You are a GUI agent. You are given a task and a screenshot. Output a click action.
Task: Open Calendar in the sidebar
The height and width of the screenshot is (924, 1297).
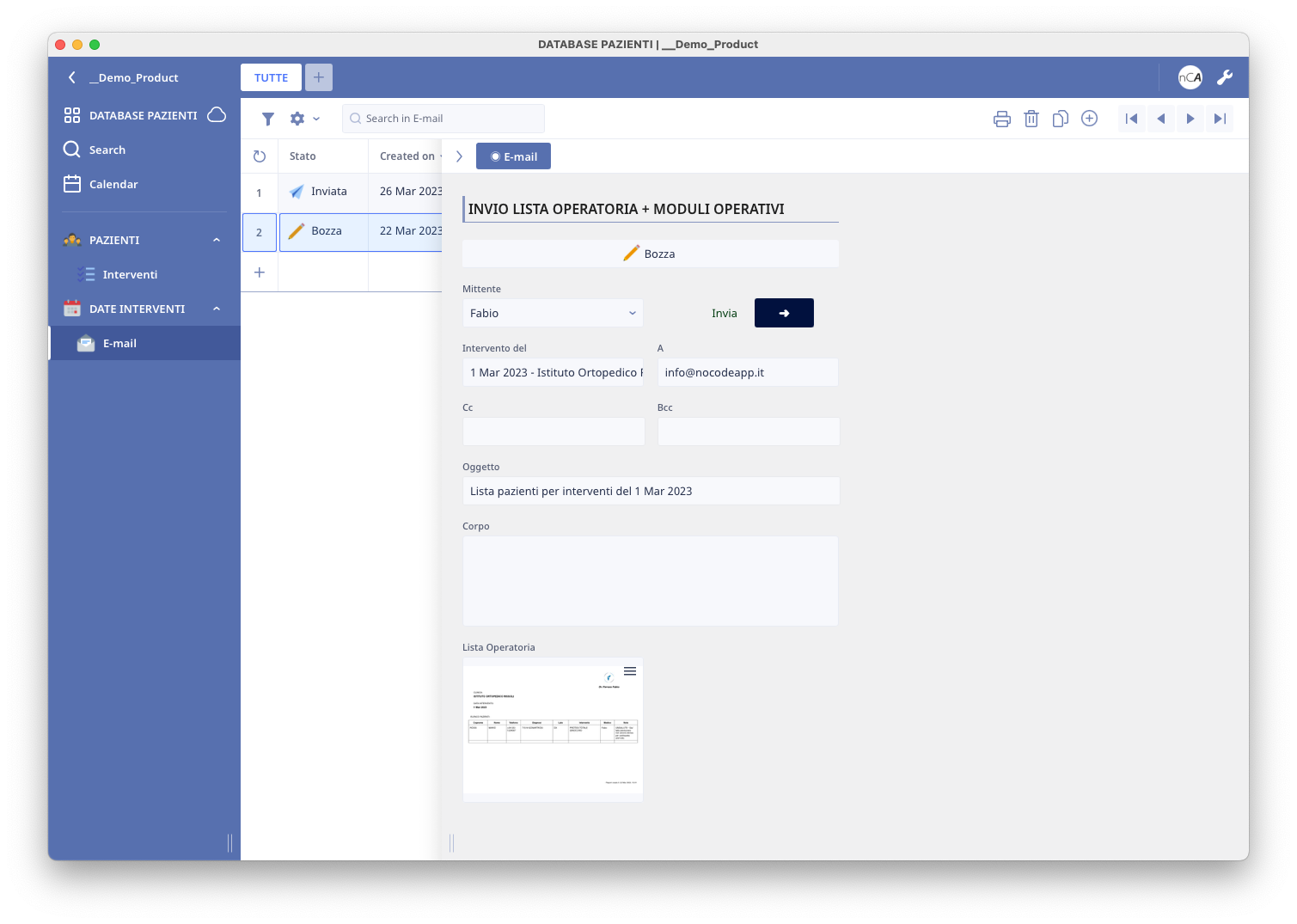pyautogui.click(x=113, y=184)
